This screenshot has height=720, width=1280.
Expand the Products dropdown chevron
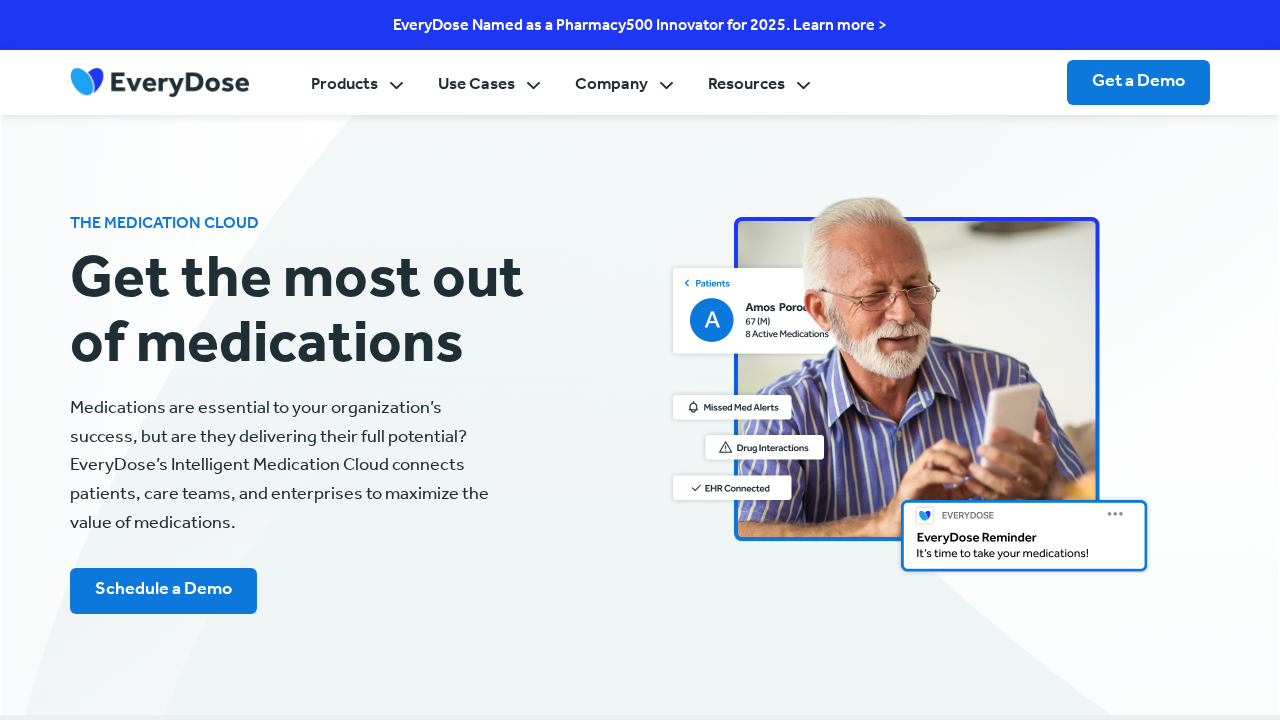[x=396, y=85]
